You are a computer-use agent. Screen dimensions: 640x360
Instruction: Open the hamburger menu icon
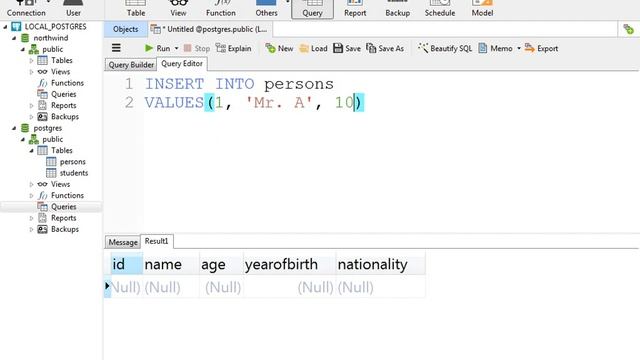tap(116, 48)
